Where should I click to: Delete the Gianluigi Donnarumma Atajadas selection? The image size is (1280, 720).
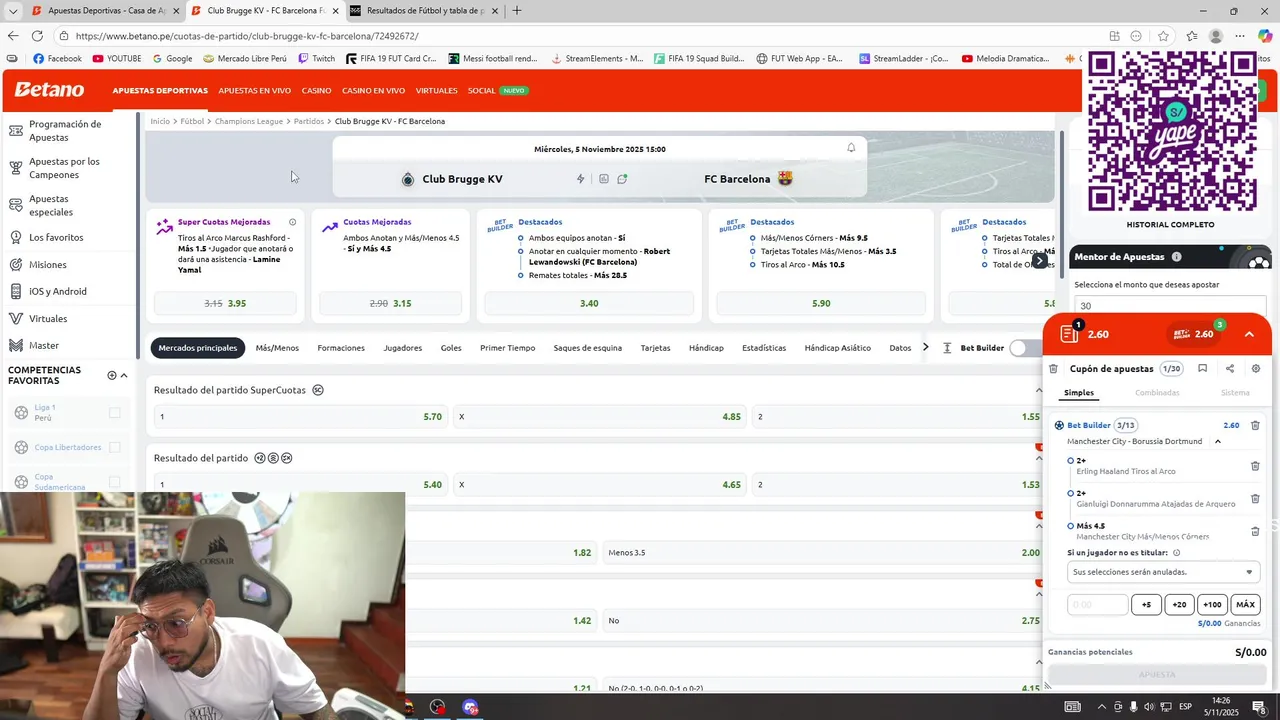coord(1255,498)
